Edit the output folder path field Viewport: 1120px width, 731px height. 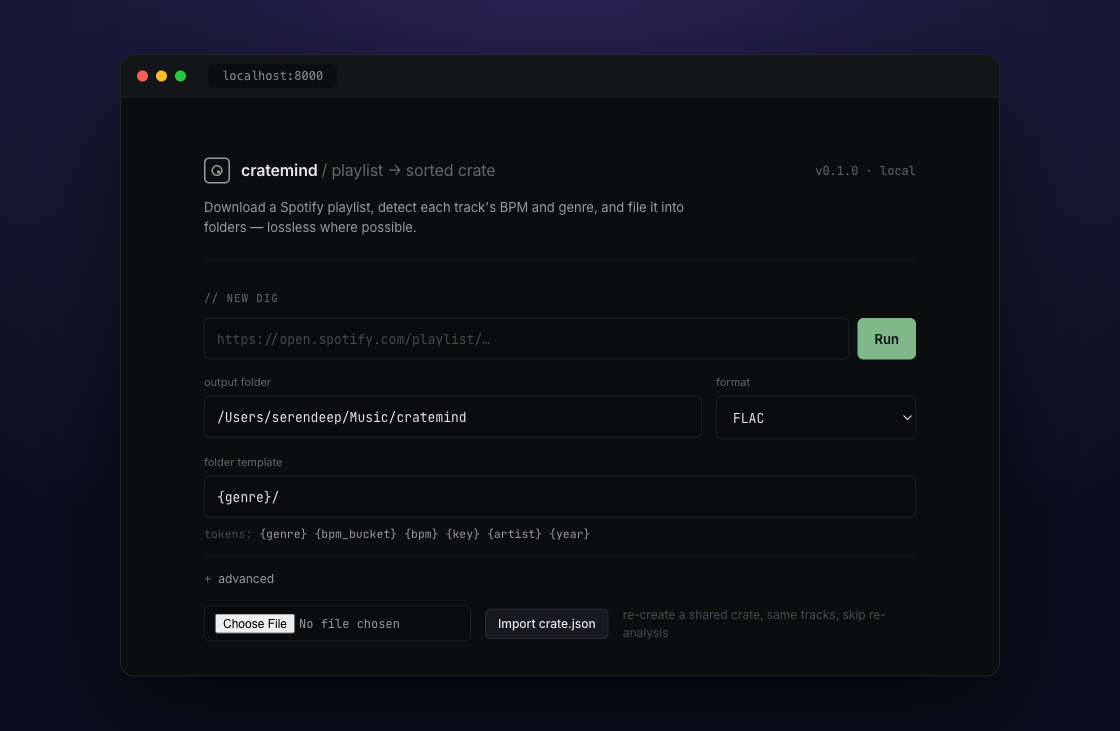click(453, 417)
